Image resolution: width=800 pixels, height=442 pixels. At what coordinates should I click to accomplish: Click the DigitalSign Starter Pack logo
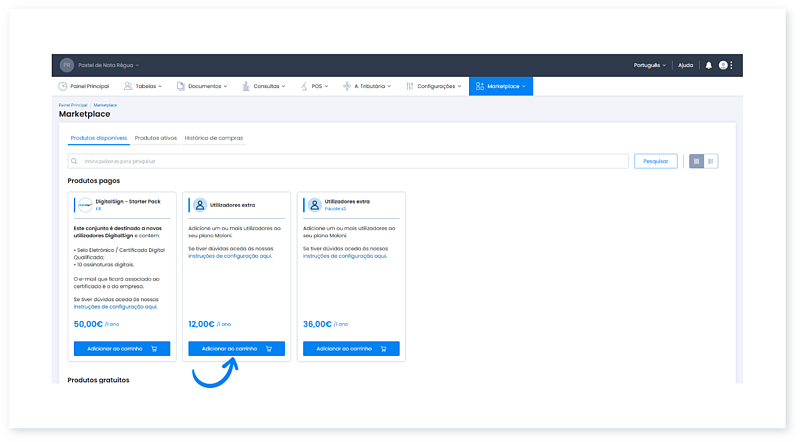(85, 204)
